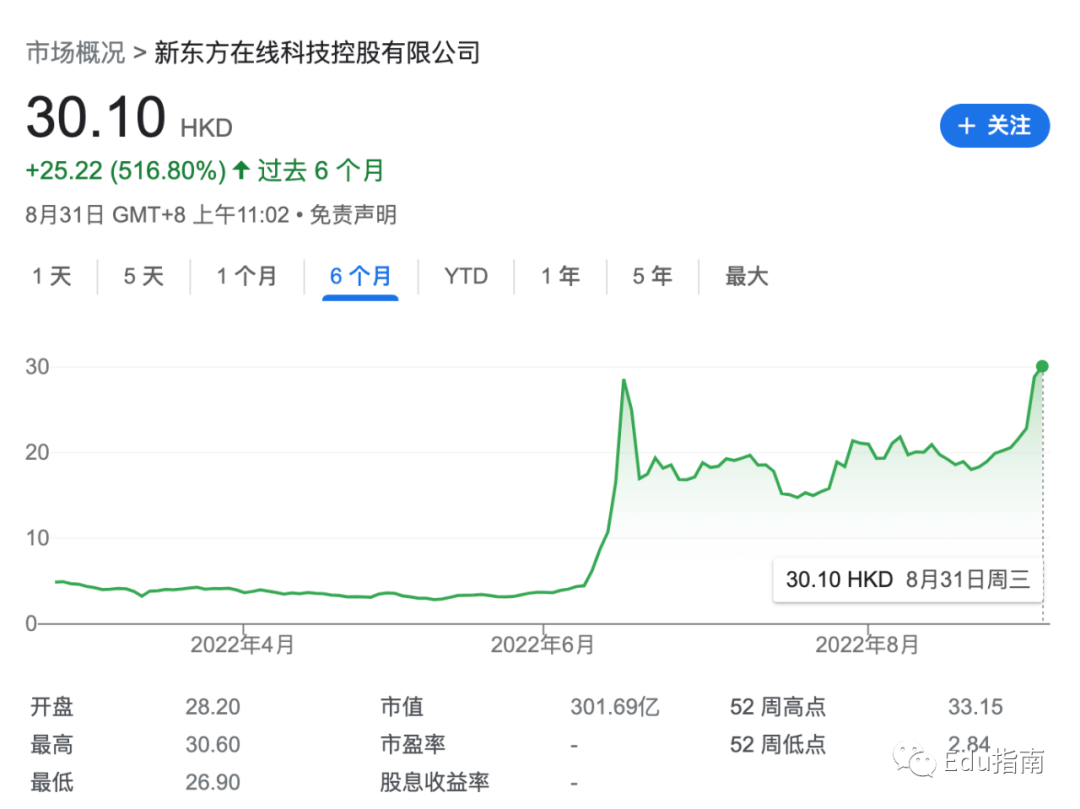Click the 2022年8月 axis label
Screen dimensions: 1080x809
867,645
